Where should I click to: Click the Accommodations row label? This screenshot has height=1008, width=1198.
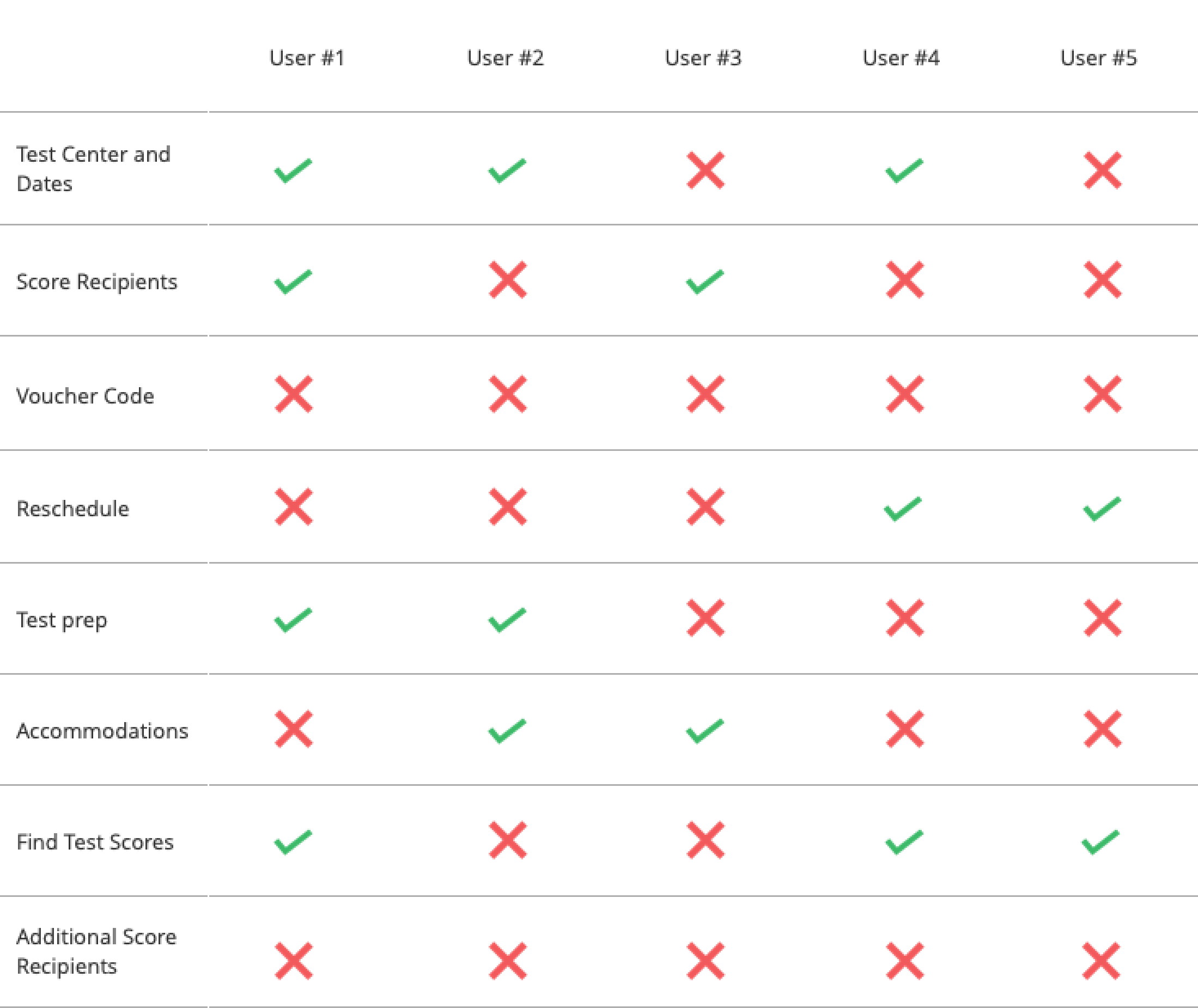tap(102, 731)
